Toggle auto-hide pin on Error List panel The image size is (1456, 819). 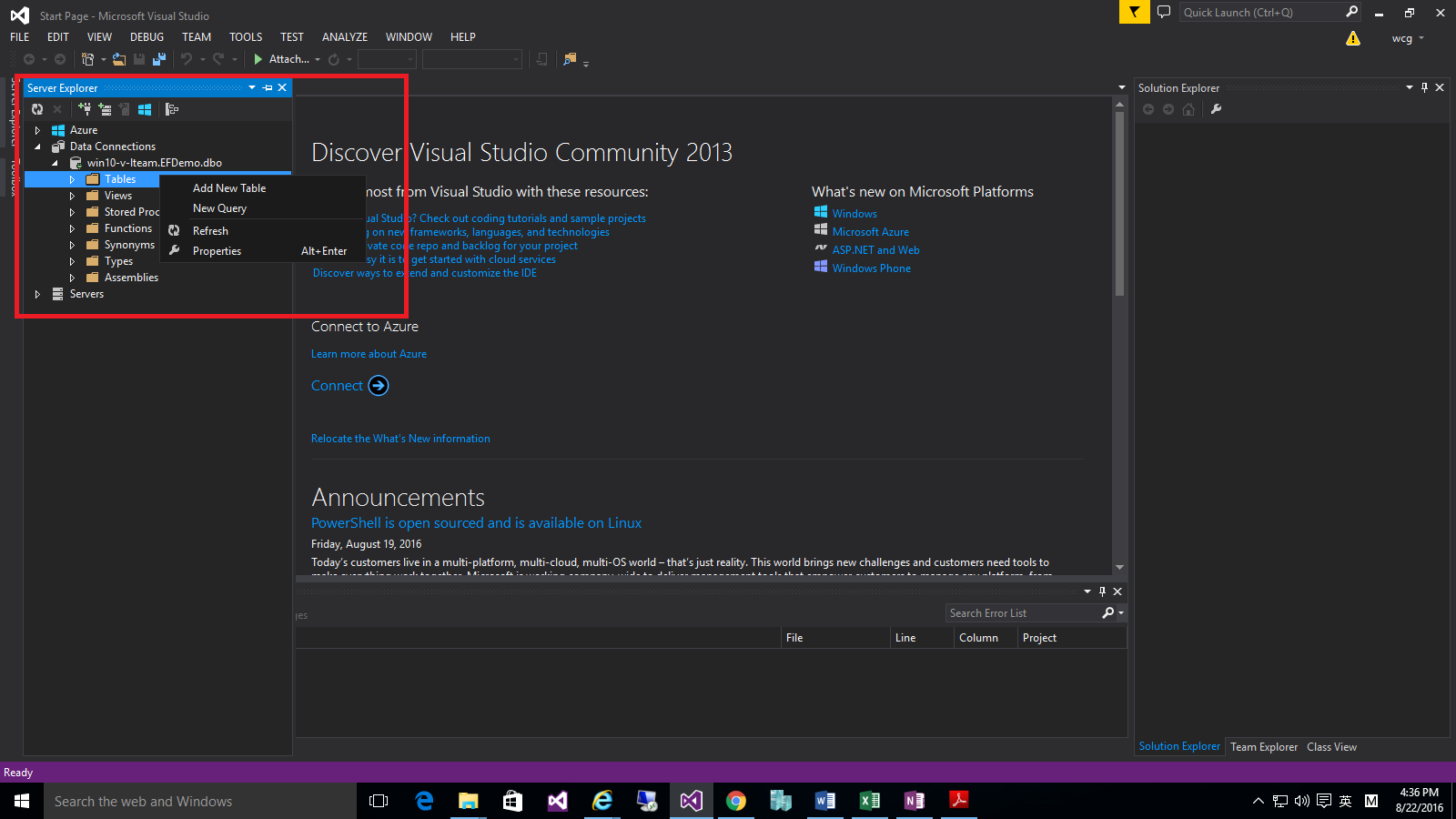(1102, 591)
